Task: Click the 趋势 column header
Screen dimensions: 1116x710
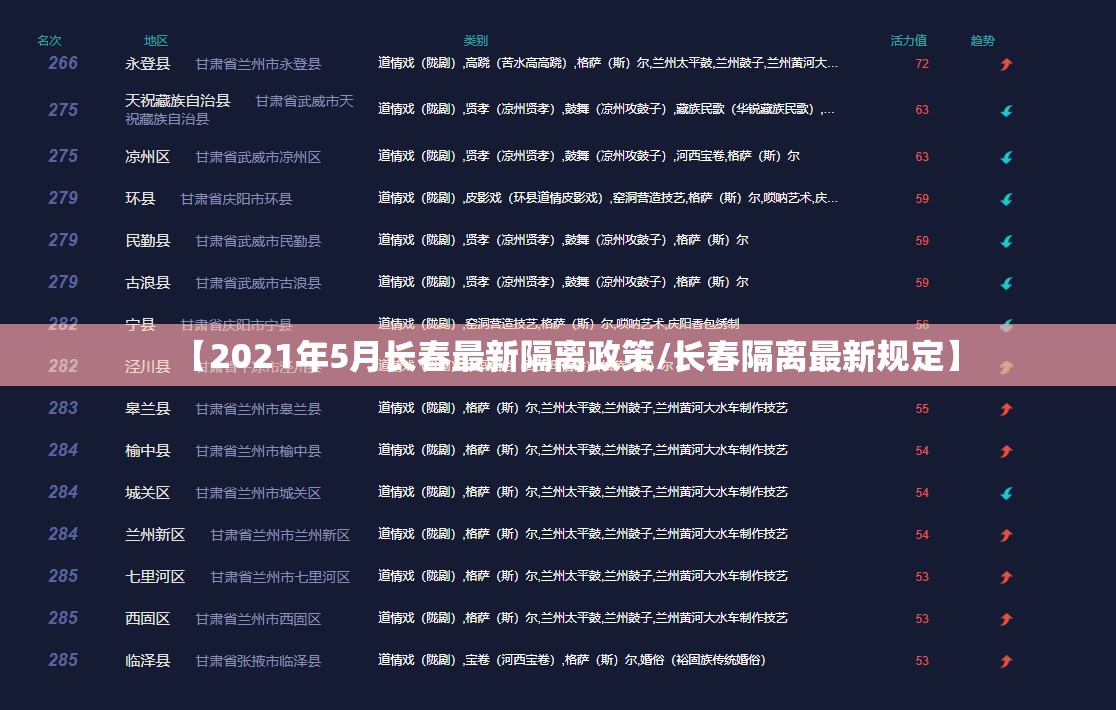Action: (982, 41)
